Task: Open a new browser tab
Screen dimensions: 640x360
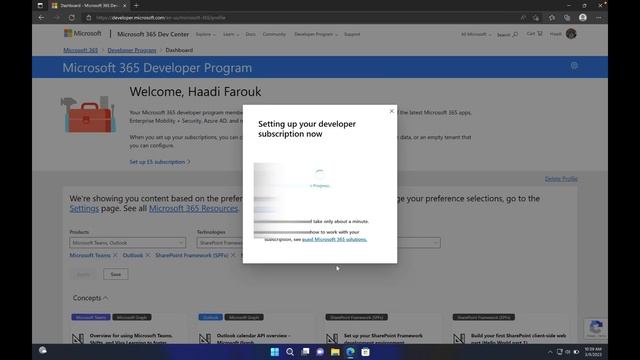Action: [x=136, y=6]
